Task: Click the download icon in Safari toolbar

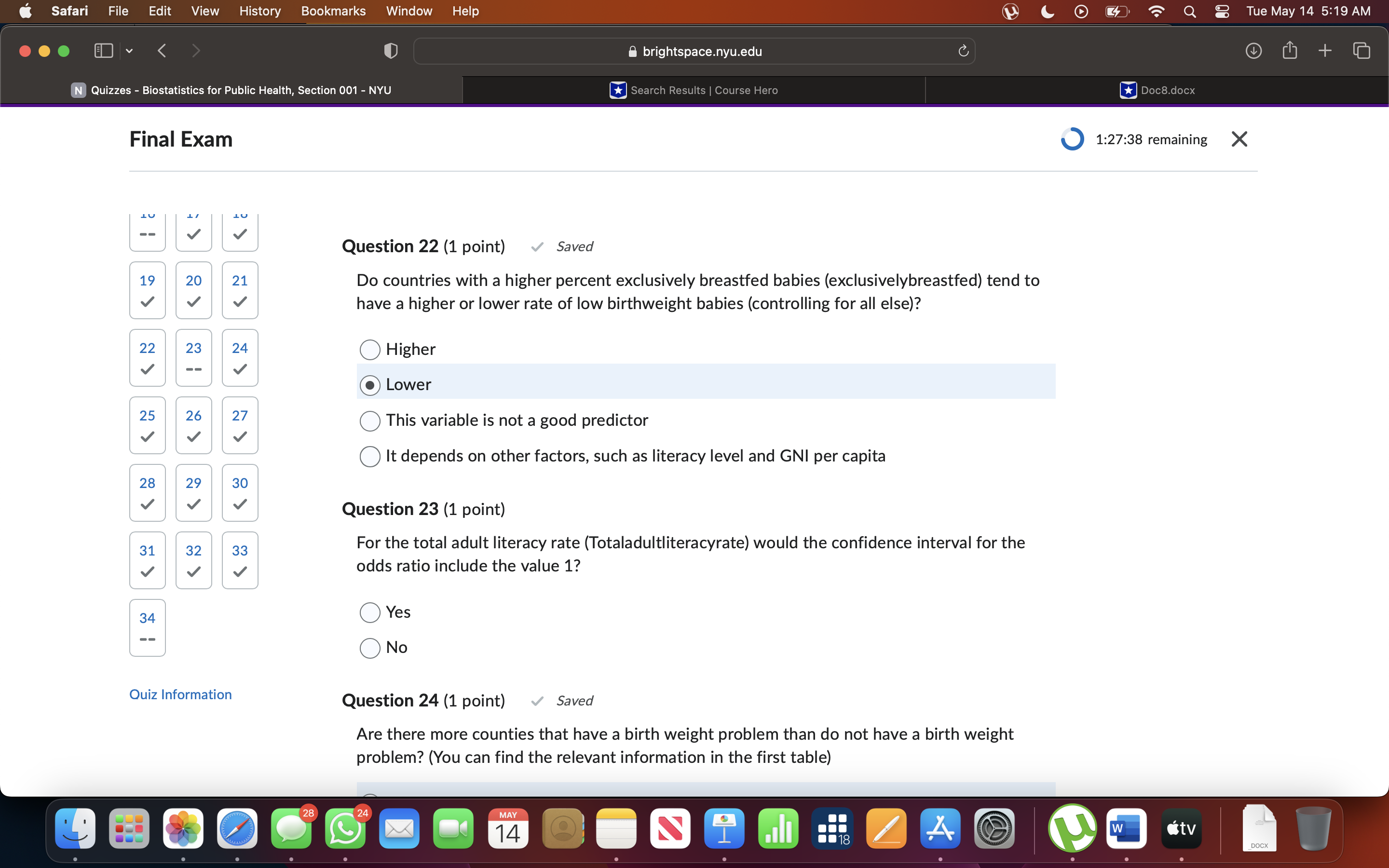Action: tap(1253, 51)
